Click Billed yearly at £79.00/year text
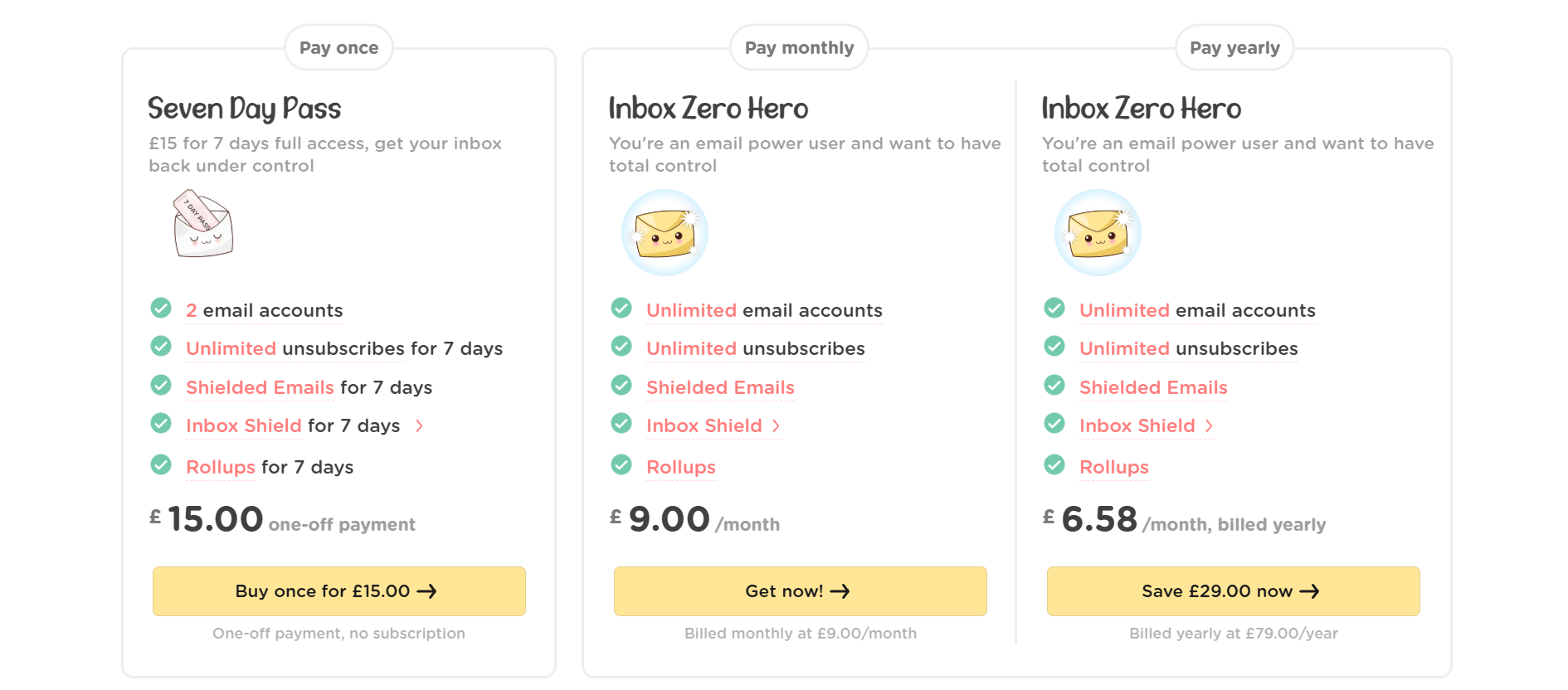Screen dimensions: 1568x690 click(x=1234, y=633)
